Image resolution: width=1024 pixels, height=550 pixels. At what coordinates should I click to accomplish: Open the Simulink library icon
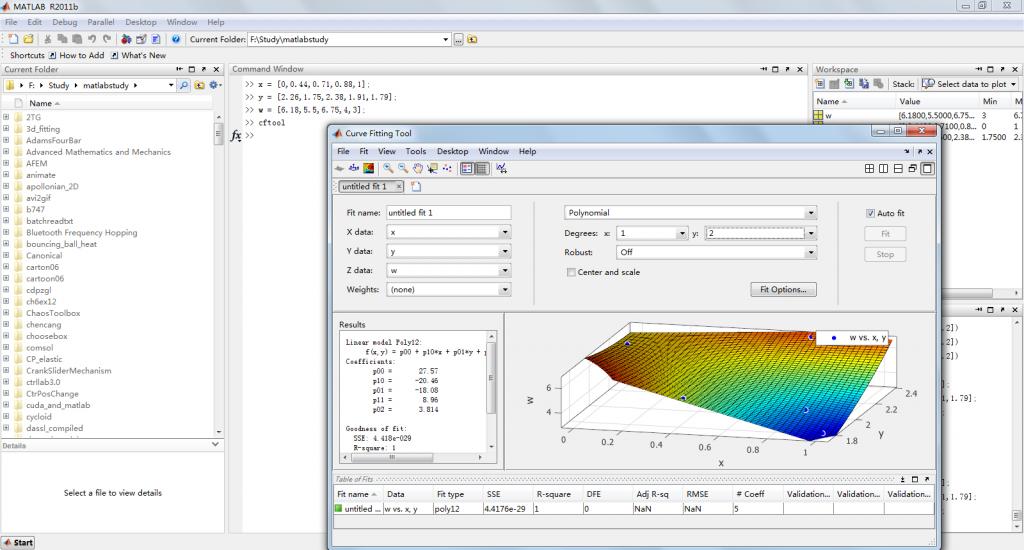tap(127, 39)
